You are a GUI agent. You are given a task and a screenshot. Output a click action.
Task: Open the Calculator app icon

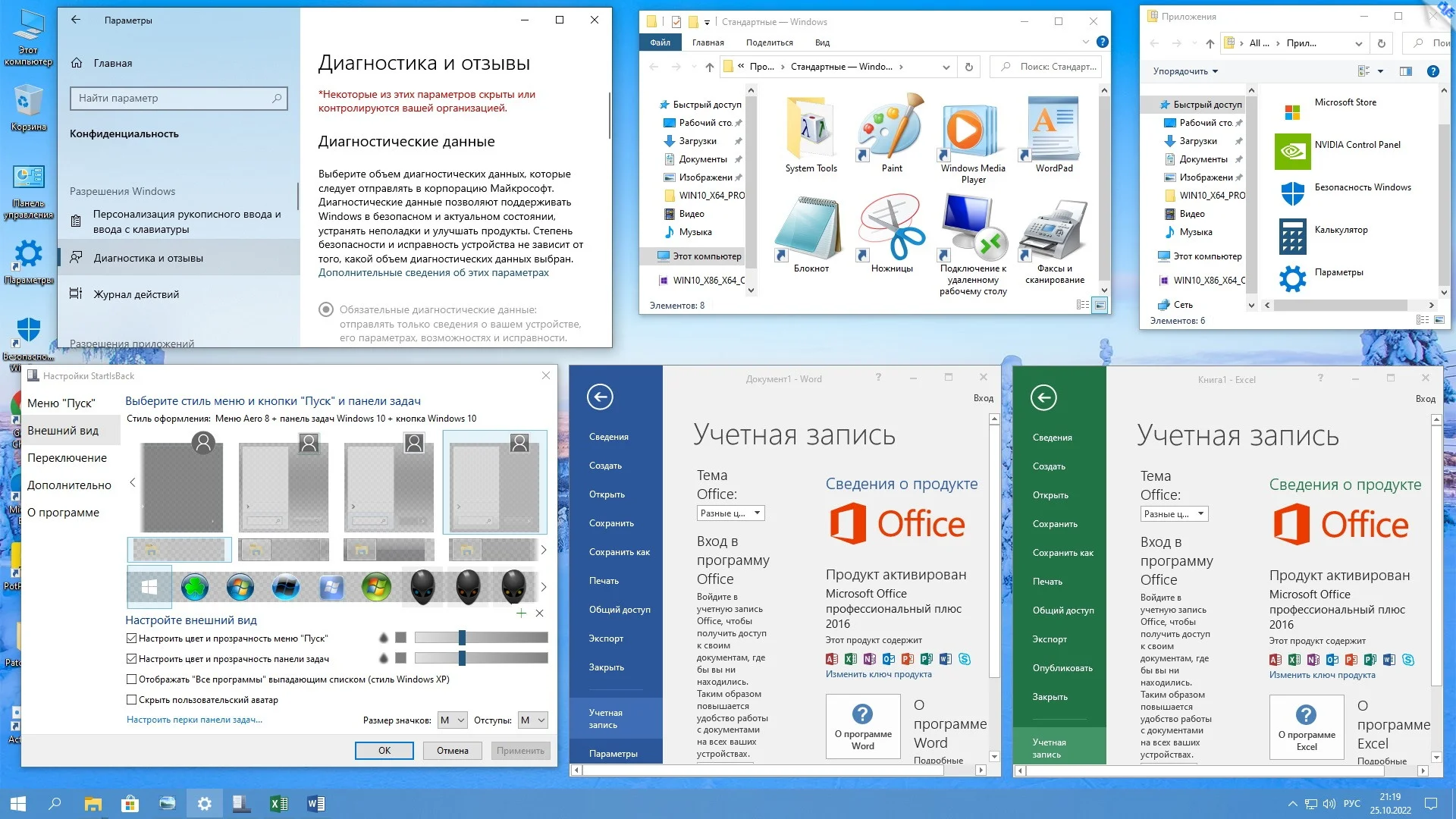coord(1292,236)
